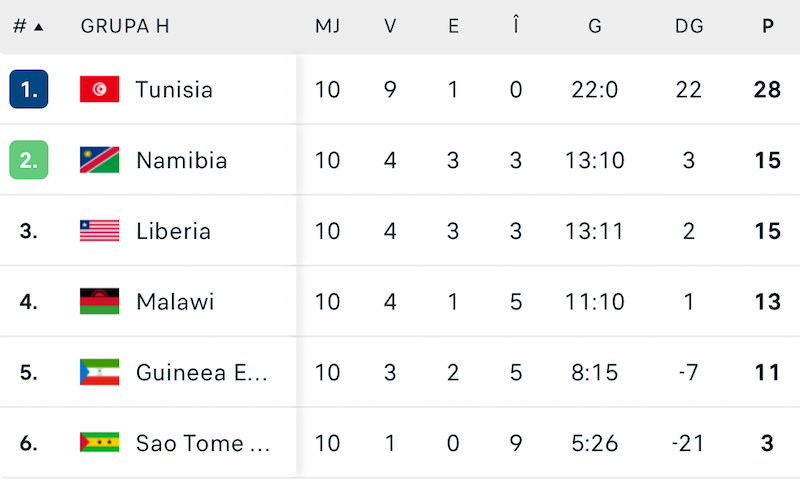Screen dimensions: 800x482
Task: Click the Sao Tome flag icon
Action: click(x=100, y=442)
